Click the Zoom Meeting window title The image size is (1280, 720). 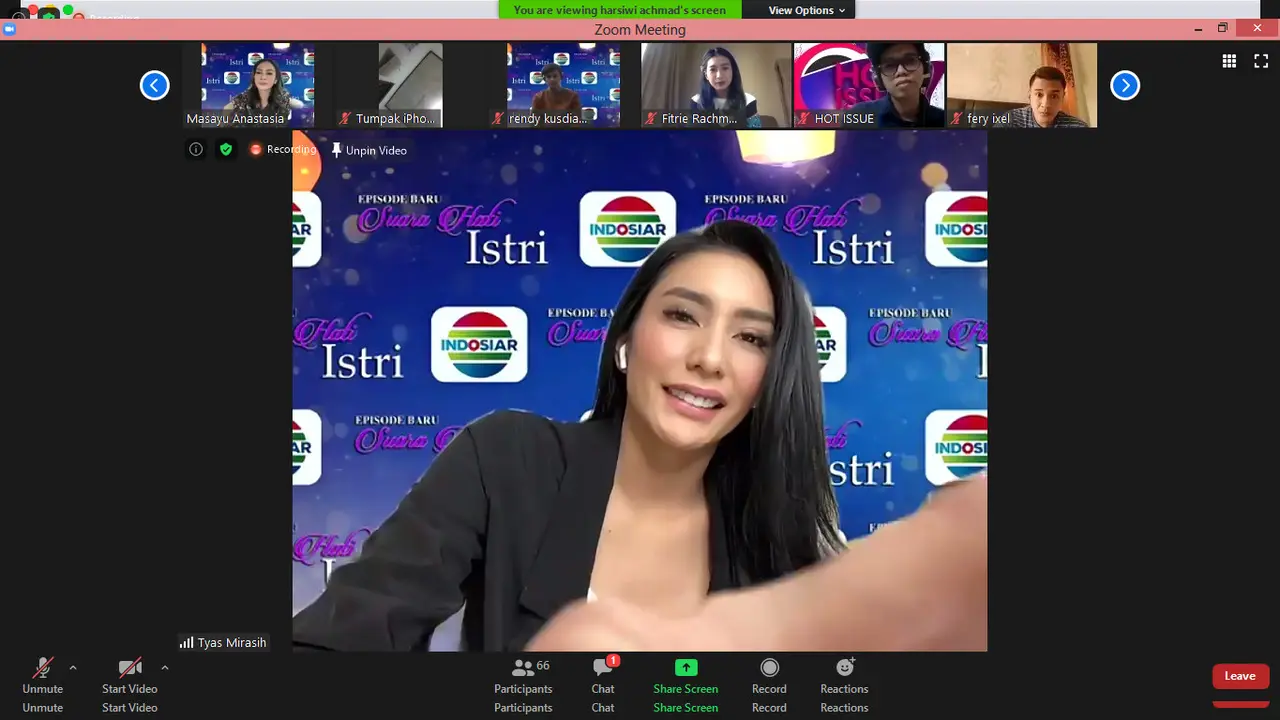[x=640, y=30]
